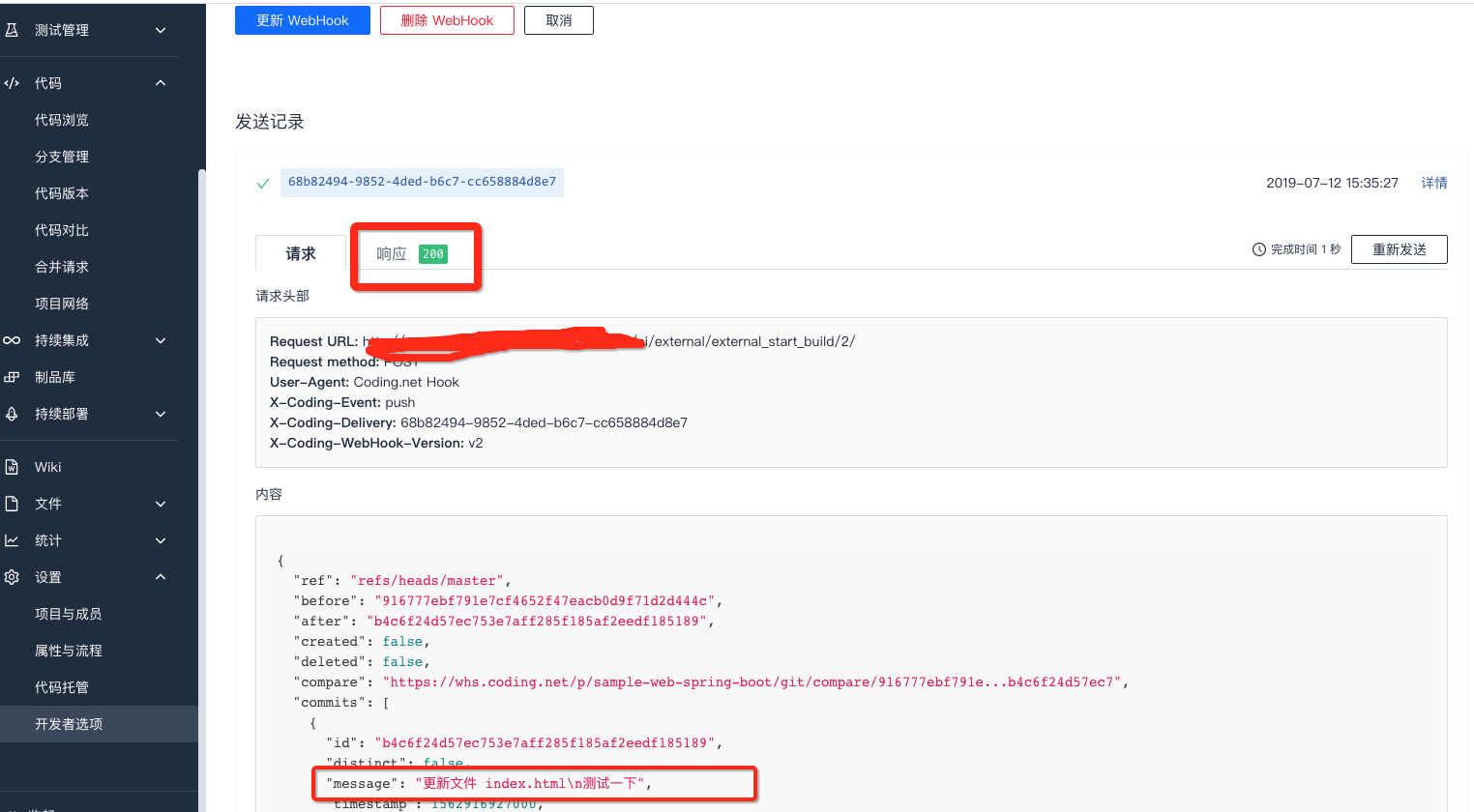Click the 发送记录 heading
This screenshot has width=1474, height=812.
tap(270, 122)
